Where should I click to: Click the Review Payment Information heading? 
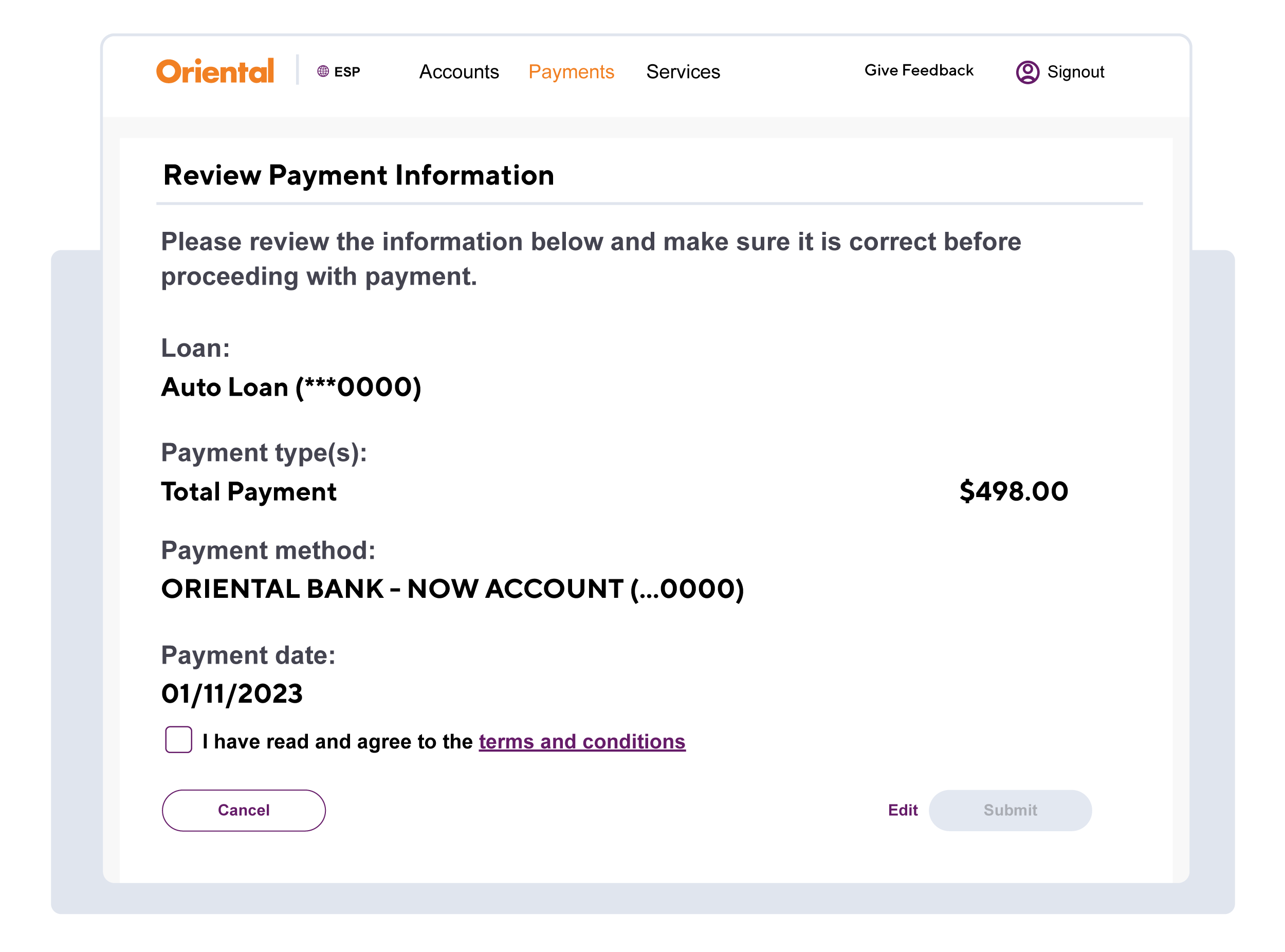pos(358,175)
